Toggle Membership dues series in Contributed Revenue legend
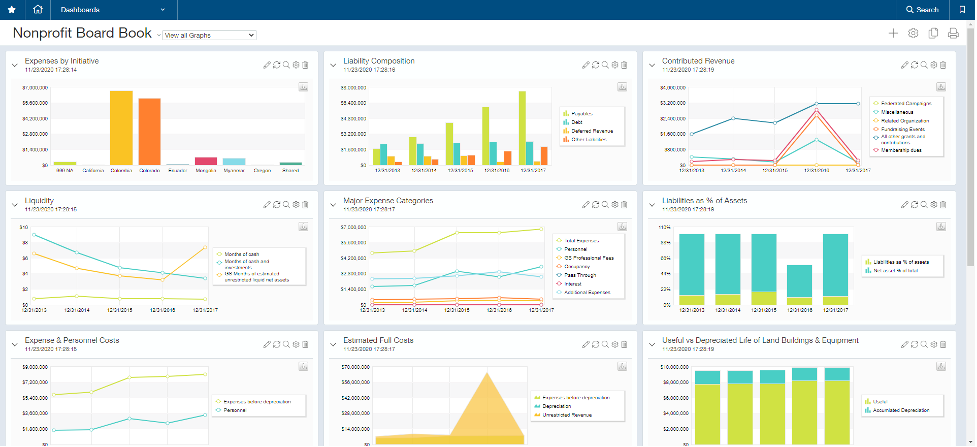This screenshot has height=447, width=977. coord(895,150)
